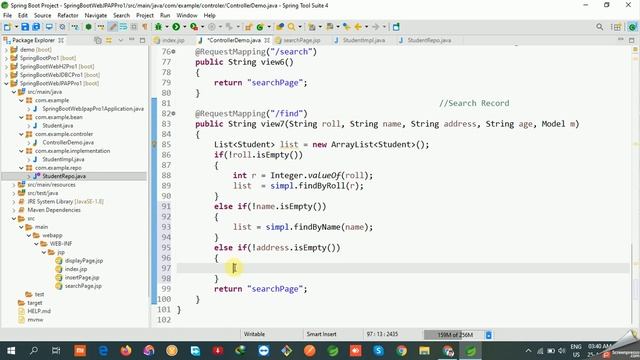Click the Forward navigation arrow icon
The height and width of the screenshot is (360, 640).
point(376,27)
